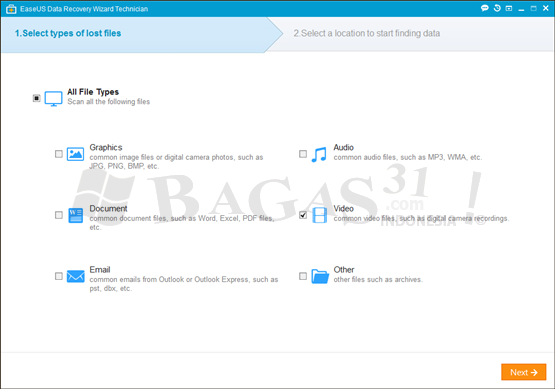Click the Video label text
Image resolution: width=555 pixels, height=389 pixels.
pos(343,208)
